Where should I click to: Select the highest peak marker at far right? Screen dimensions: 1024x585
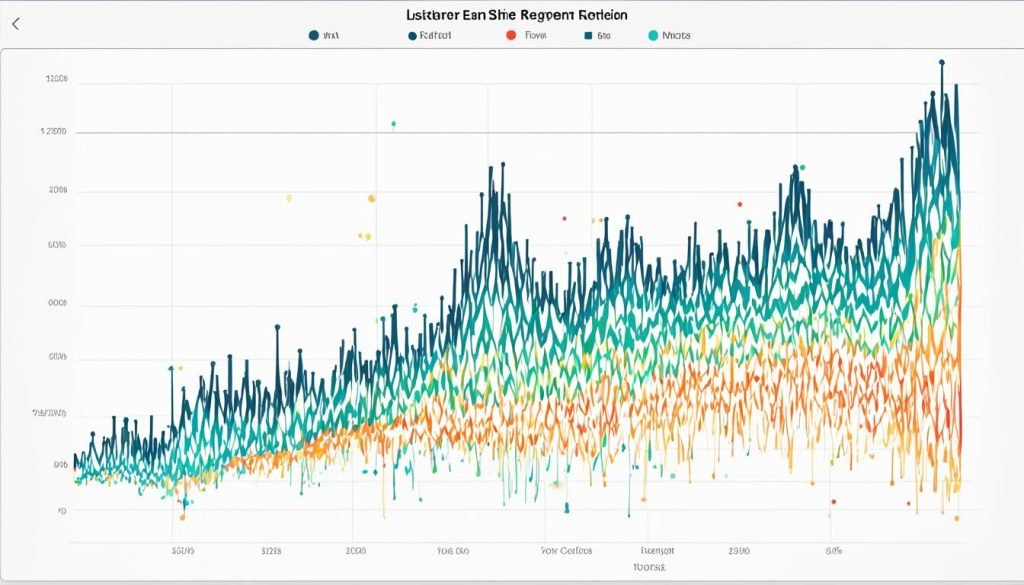(942, 63)
